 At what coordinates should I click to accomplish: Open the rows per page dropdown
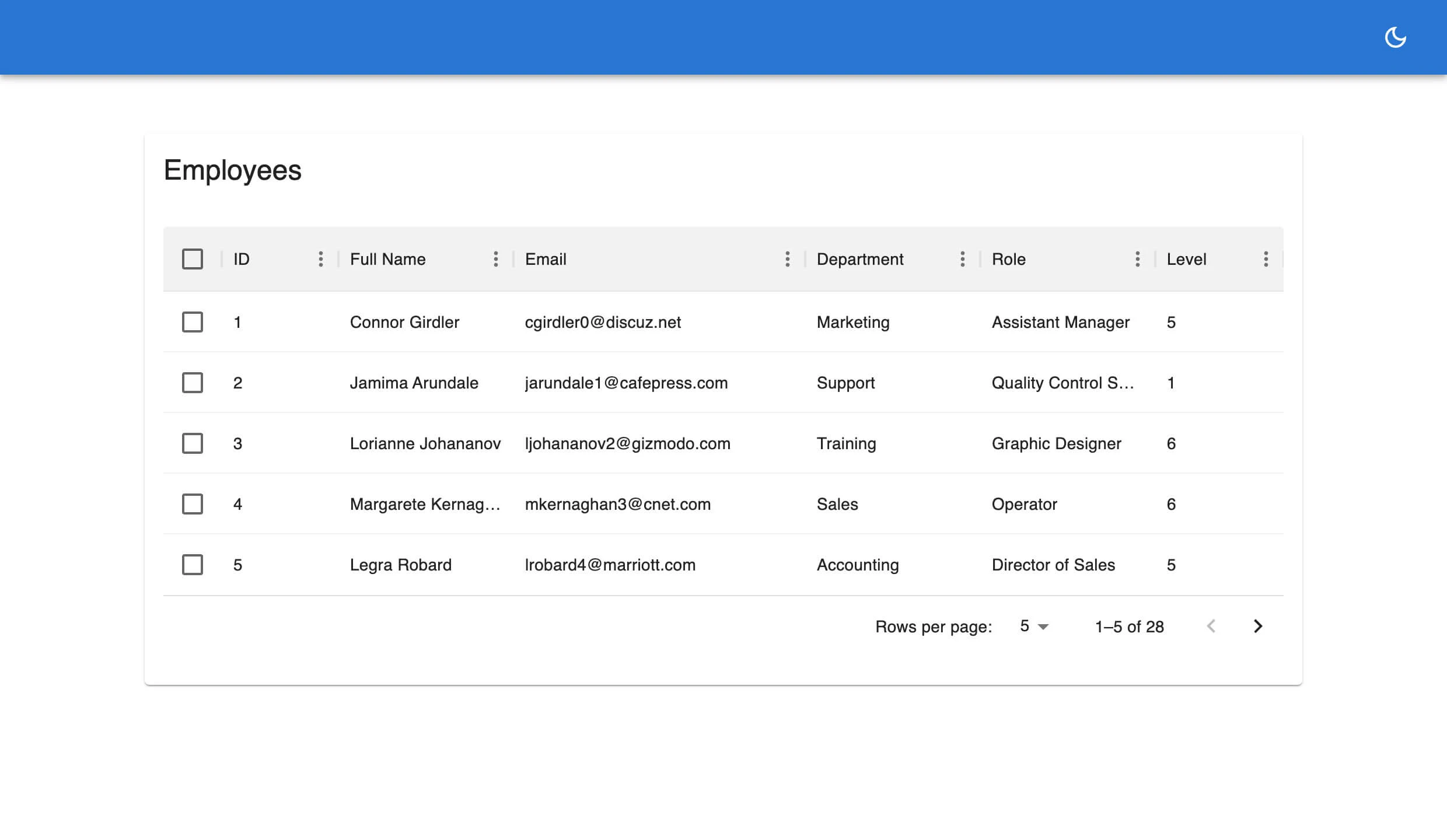tap(1033, 626)
